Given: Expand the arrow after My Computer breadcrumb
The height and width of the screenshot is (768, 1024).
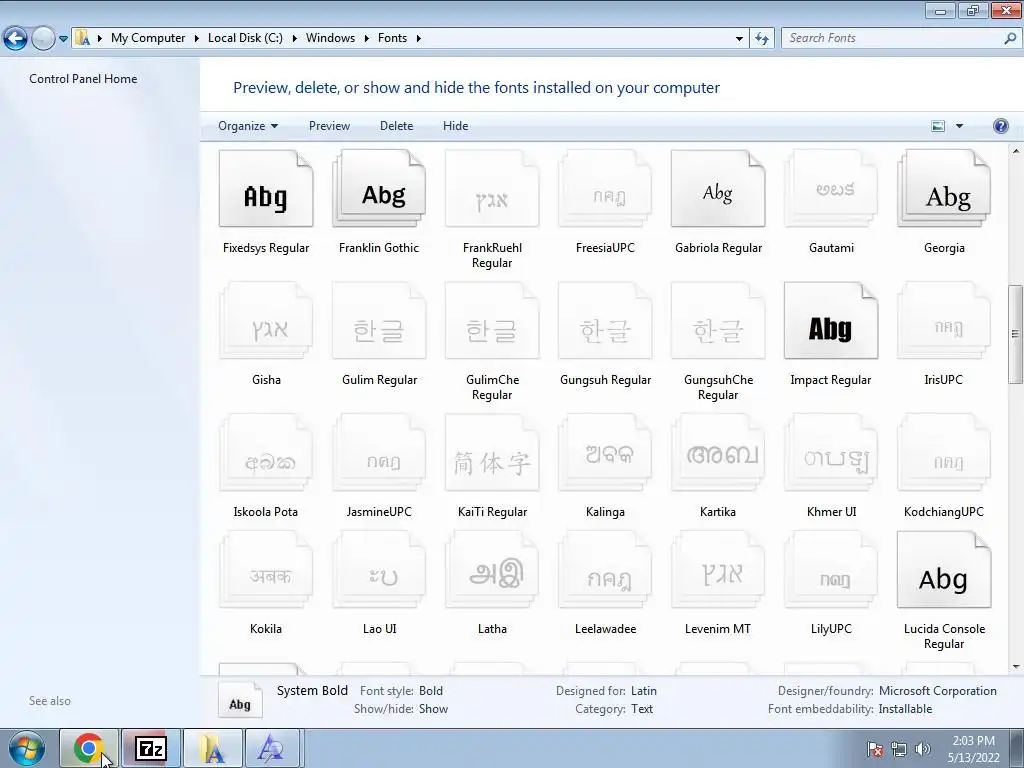Looking at the screenshot, I should (197, 39).
